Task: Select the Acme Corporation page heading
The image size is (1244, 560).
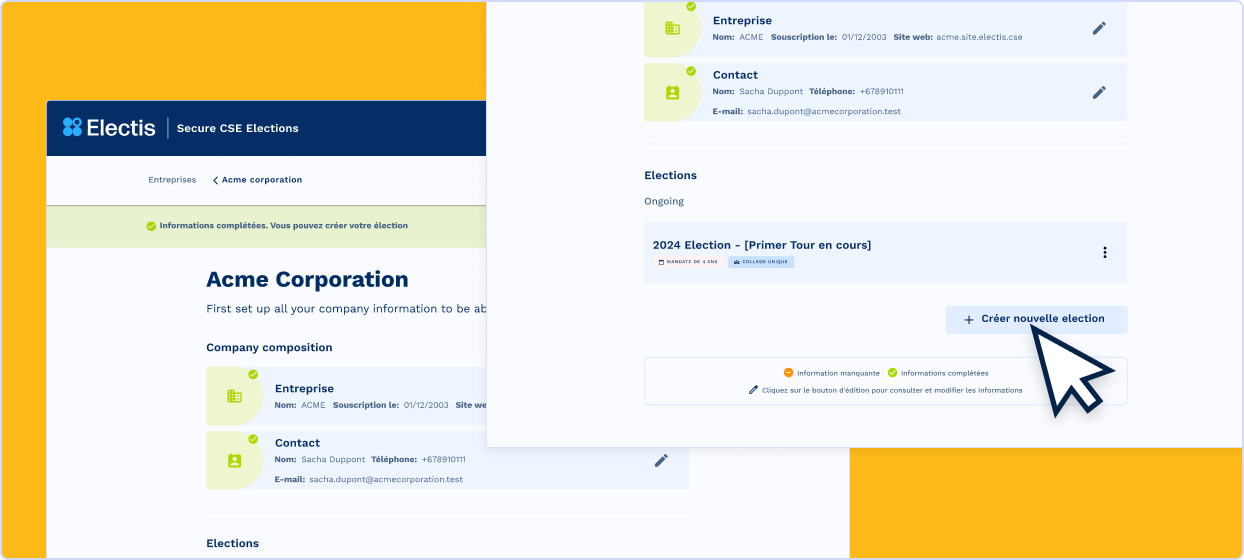Action: (307, 280)
